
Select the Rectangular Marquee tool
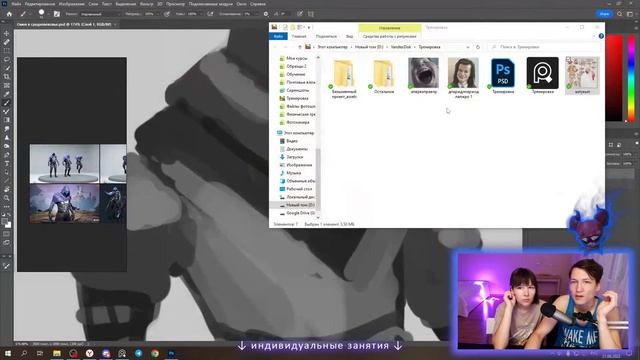pos(7,51)
